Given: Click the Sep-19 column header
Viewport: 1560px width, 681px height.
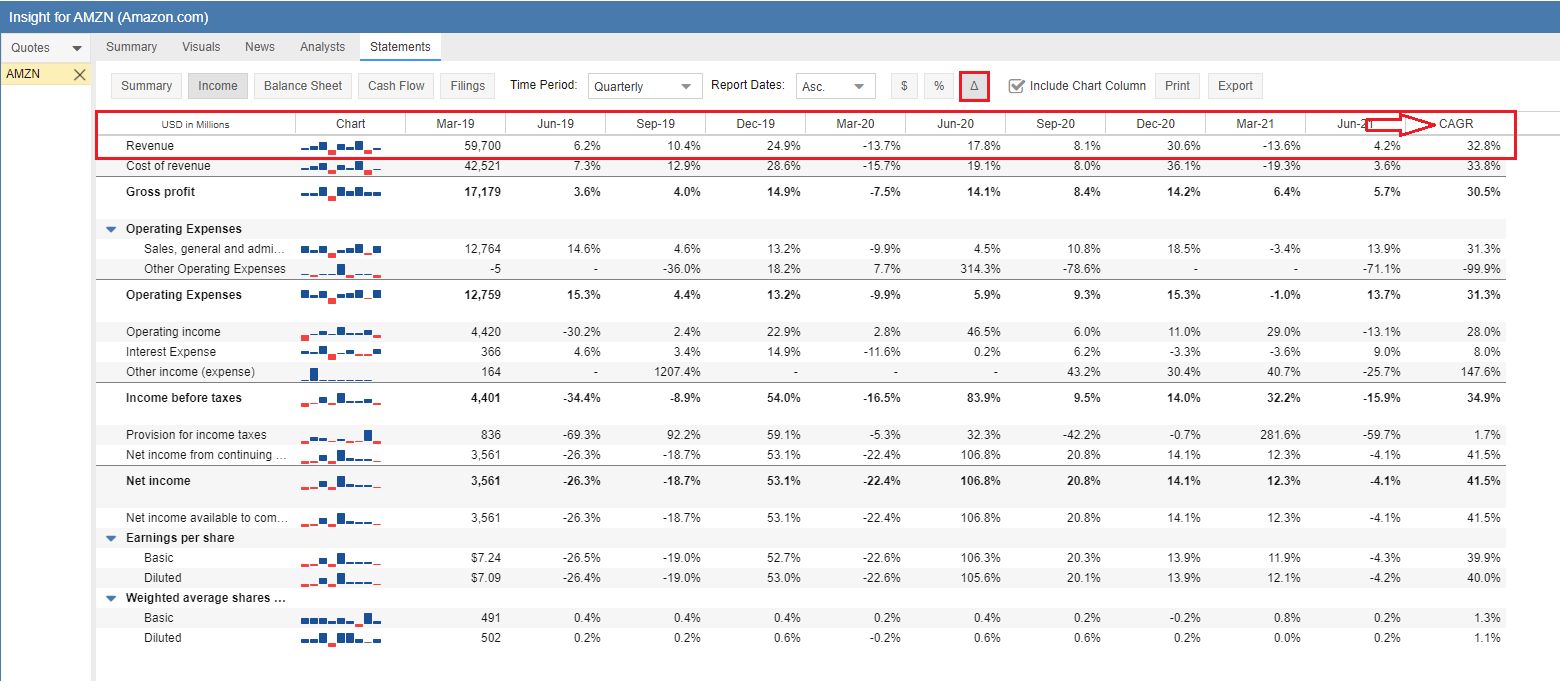Looking at the screenshot, I should 656,124.
